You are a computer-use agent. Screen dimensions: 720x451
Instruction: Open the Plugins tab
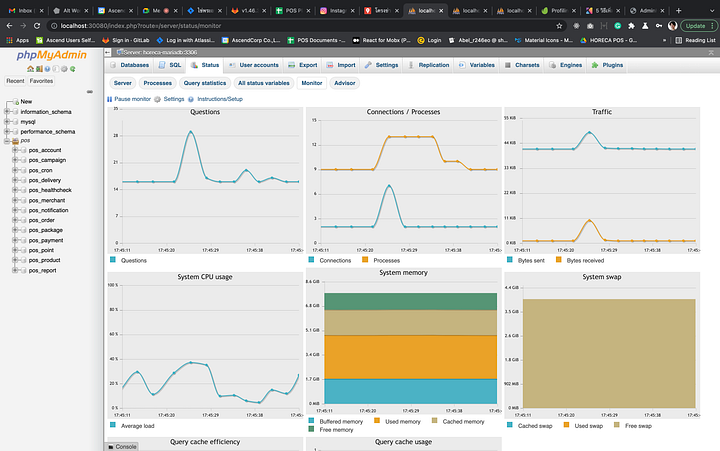point(607,65)
